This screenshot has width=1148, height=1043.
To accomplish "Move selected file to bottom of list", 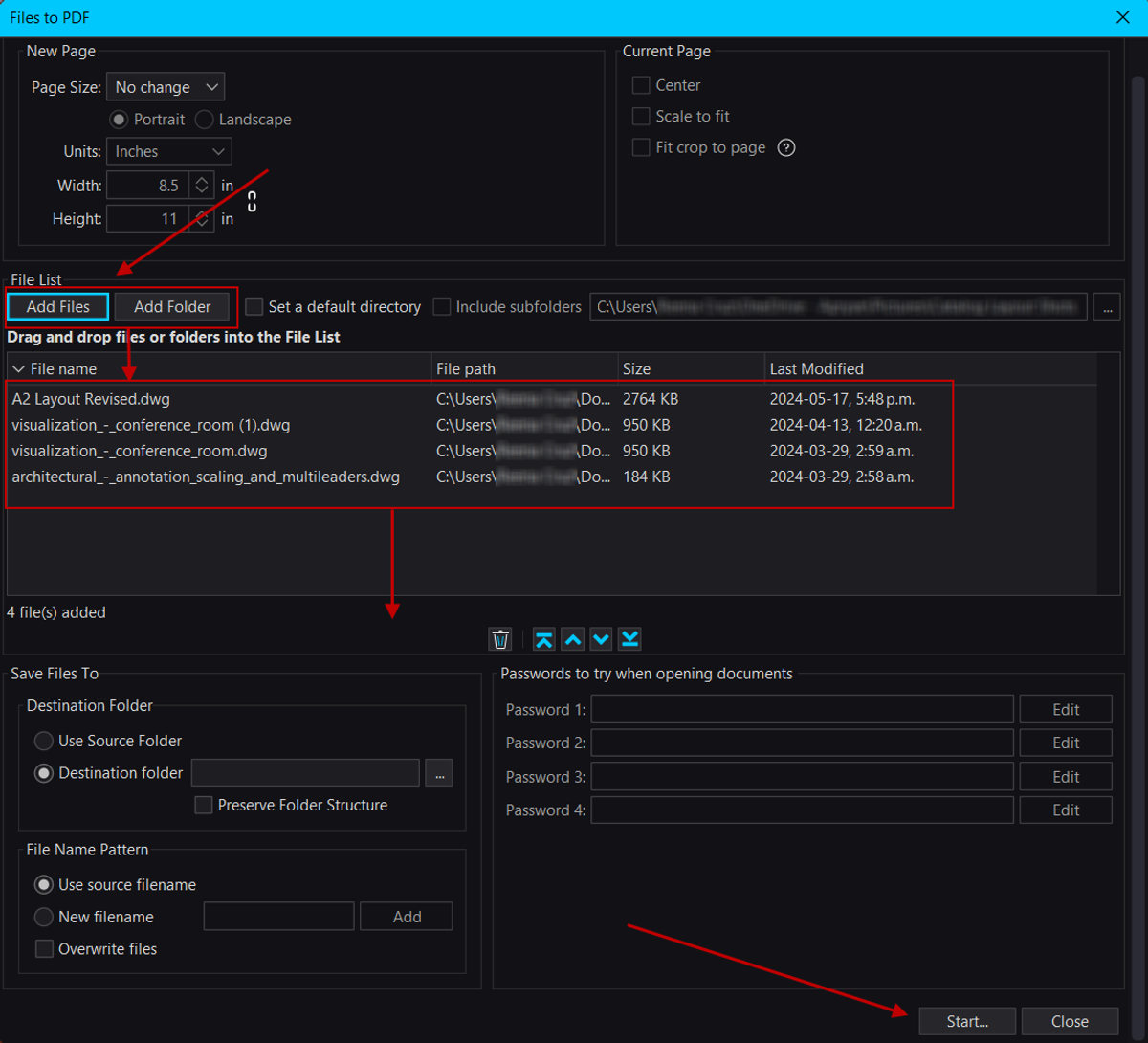I will pos(629,639).
